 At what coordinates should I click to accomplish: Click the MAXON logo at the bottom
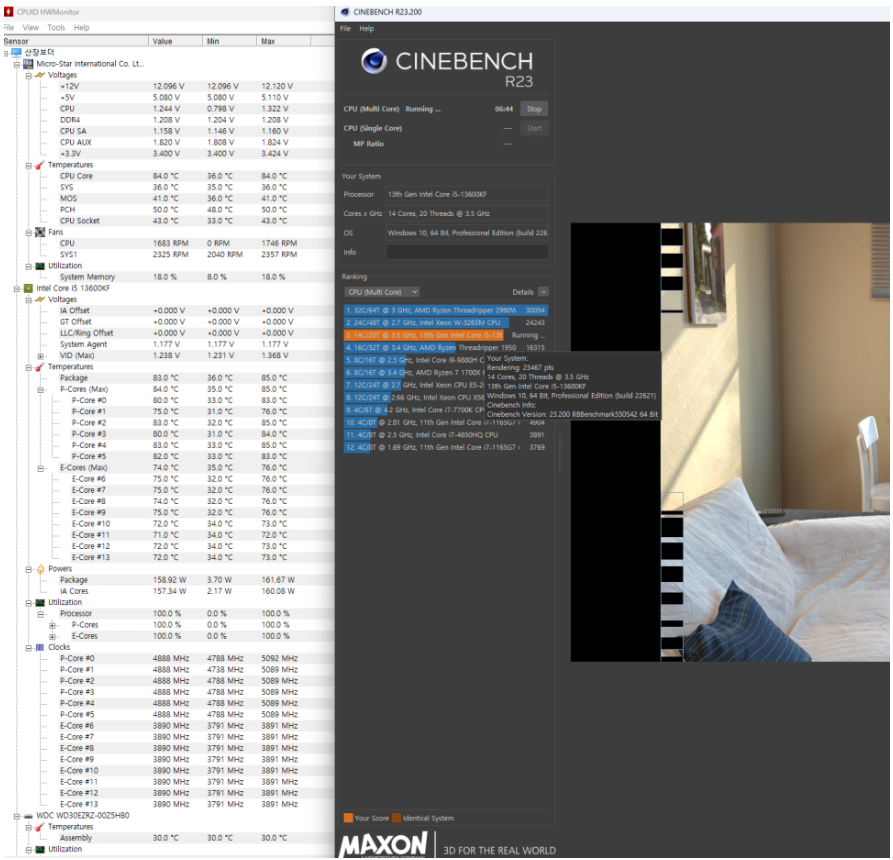click(383, 845)
